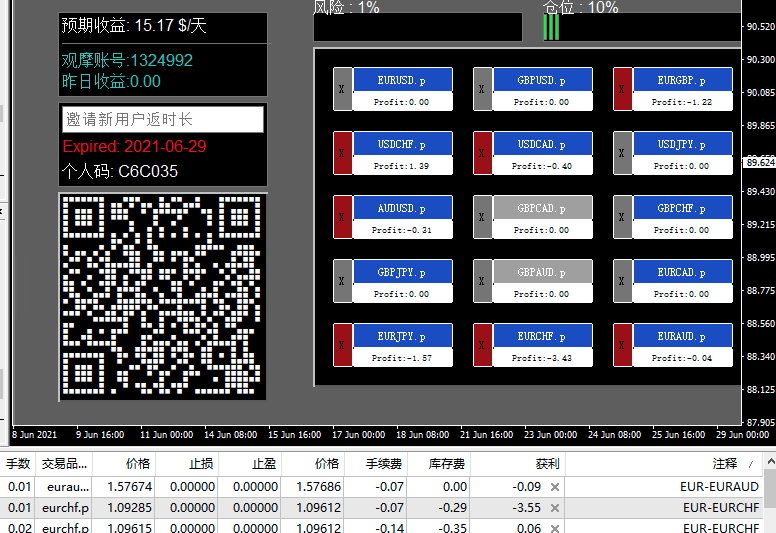Sort orders by the 止盈 column header
The width and height of the screenshot is (776, 533).
pos(249,464)
